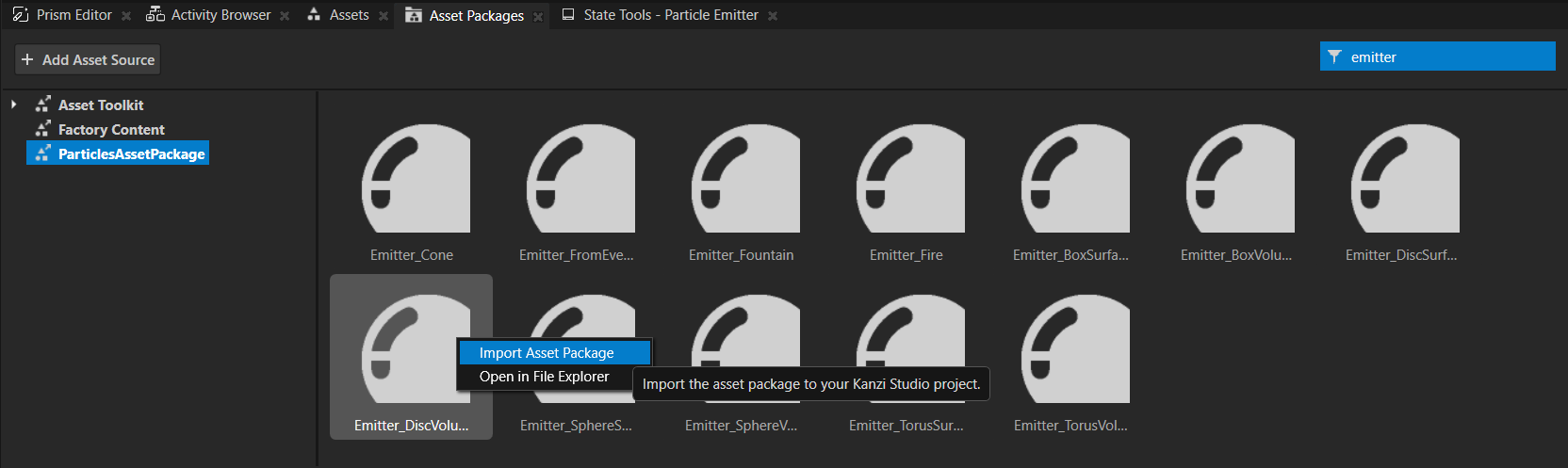
Task: Click the funnel filter icon
Action: coord(1334,56)
